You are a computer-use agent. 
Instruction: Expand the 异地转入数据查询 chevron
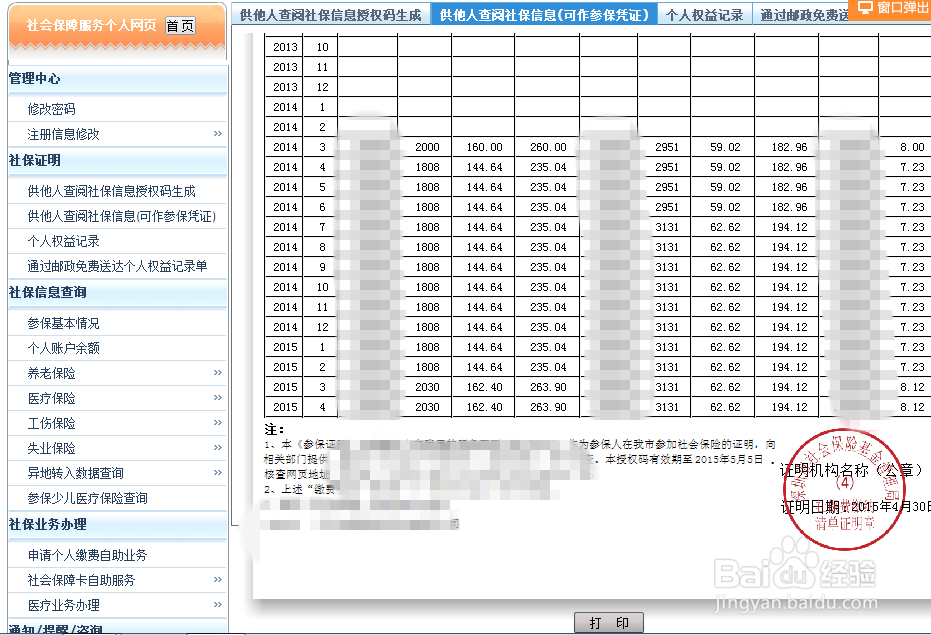click(x=217, y=472)
